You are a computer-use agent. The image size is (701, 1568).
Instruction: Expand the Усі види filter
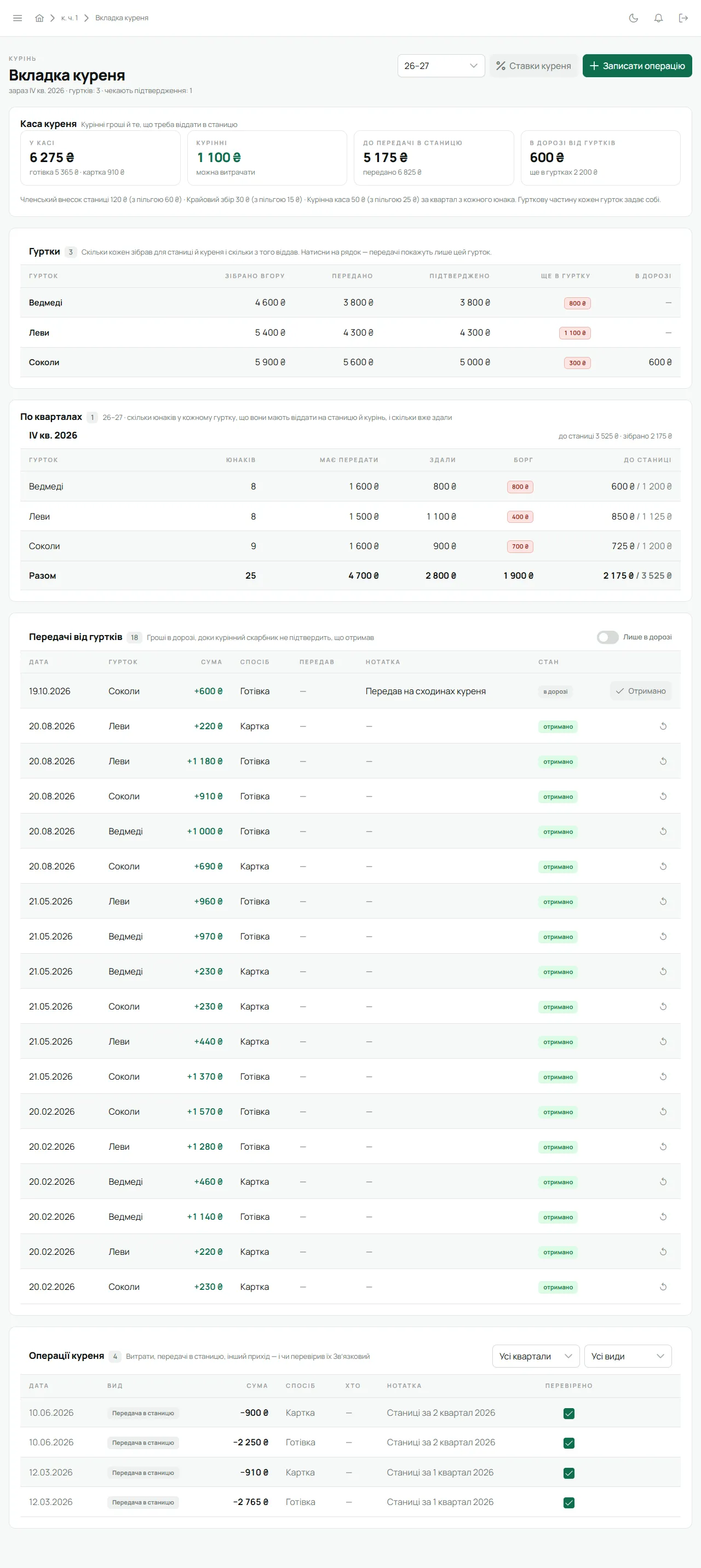click(x=628, y=1356)
